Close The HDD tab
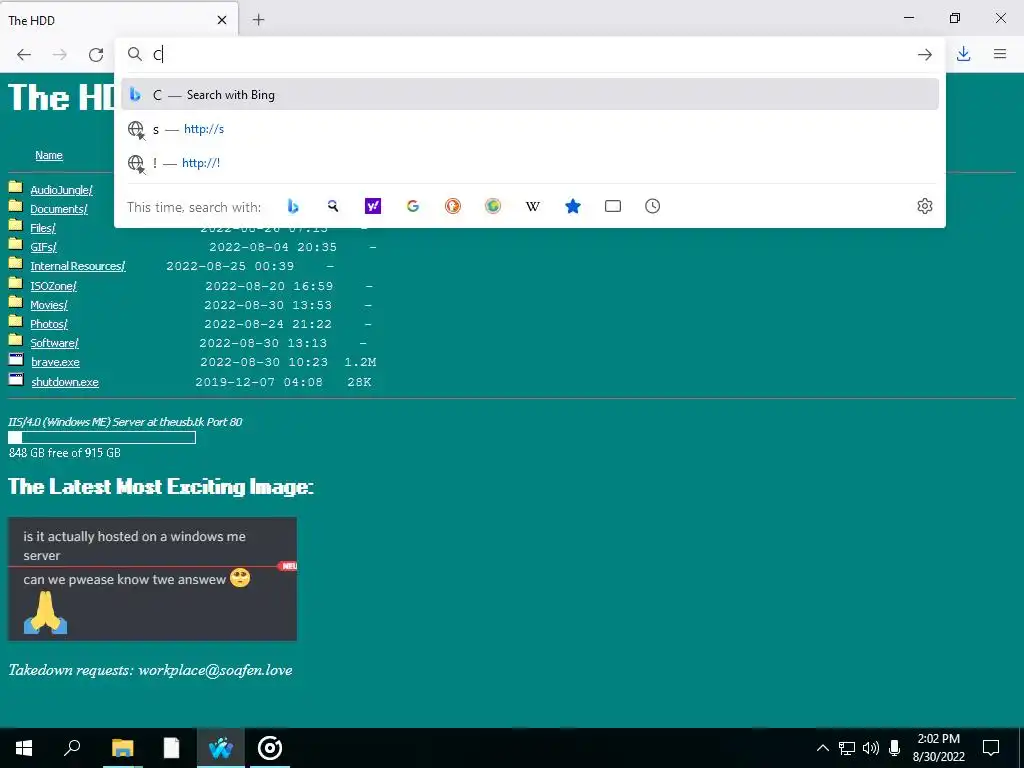The image size is (1024, 768). tap(222, 20)
